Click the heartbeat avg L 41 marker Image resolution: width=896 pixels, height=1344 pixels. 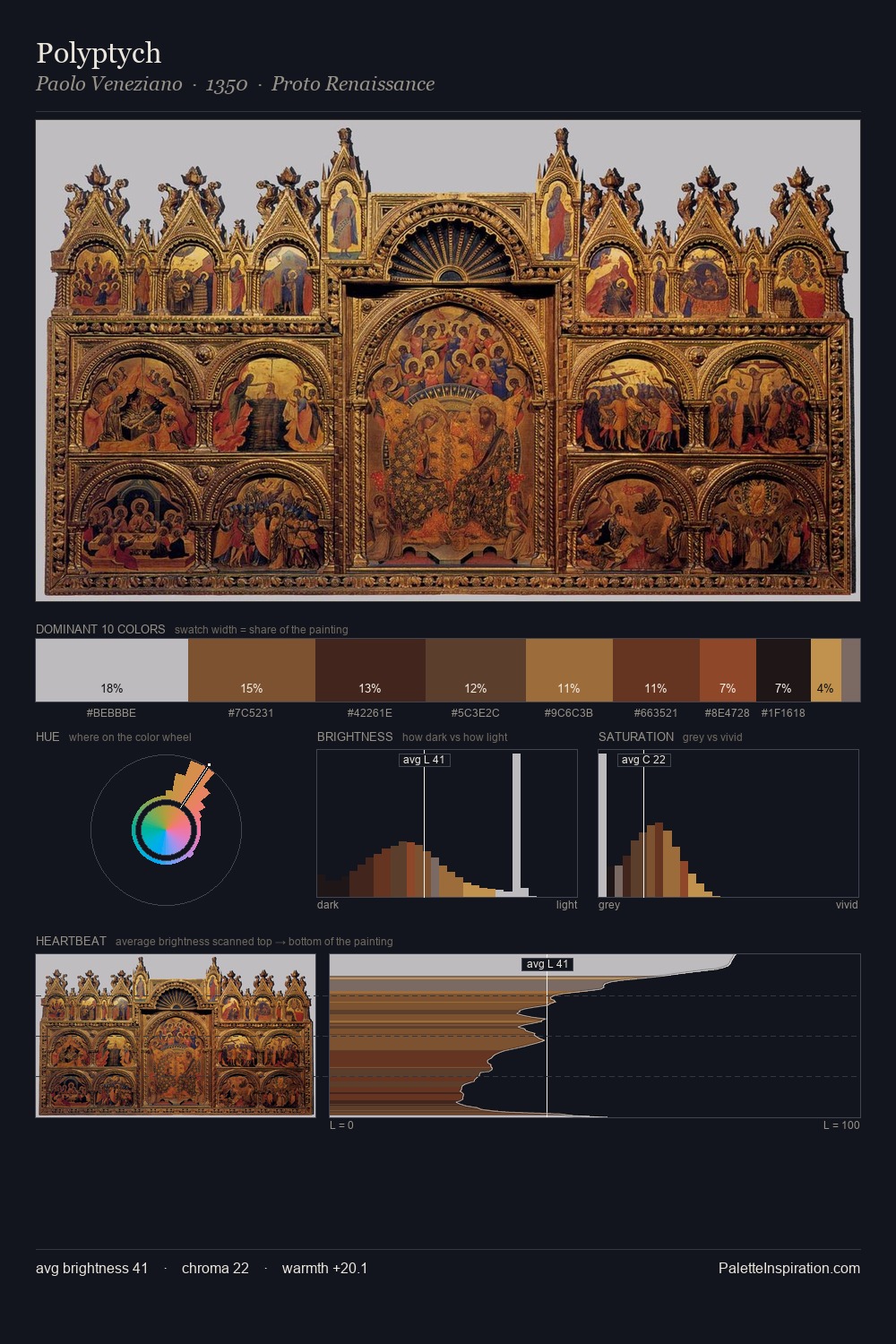point(547,964)
